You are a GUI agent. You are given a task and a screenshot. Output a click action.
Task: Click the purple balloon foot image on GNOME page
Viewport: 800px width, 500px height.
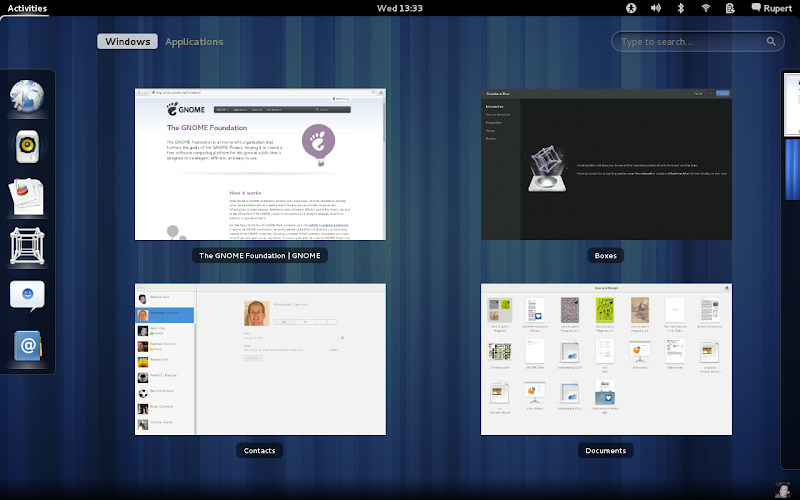pos(318,144)
